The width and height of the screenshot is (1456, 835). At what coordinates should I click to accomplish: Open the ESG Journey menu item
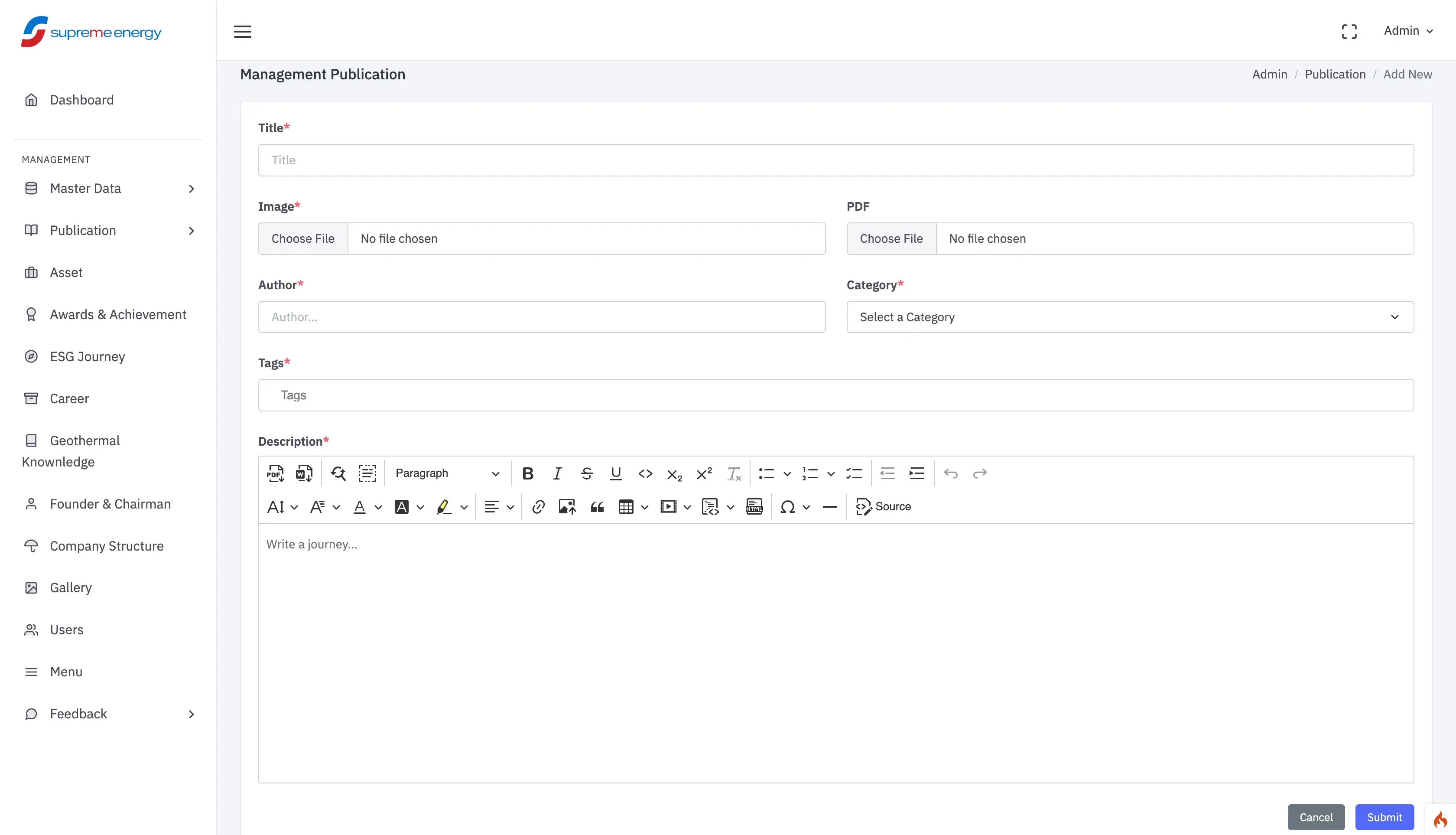point(87,356)
